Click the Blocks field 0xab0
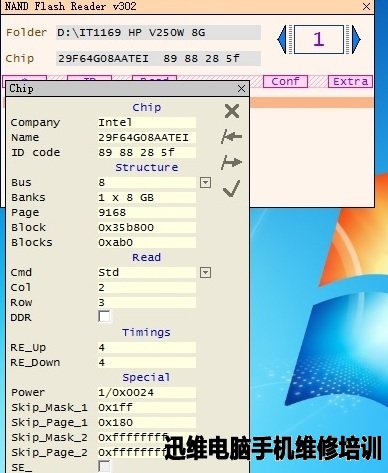 click(147, 242)
